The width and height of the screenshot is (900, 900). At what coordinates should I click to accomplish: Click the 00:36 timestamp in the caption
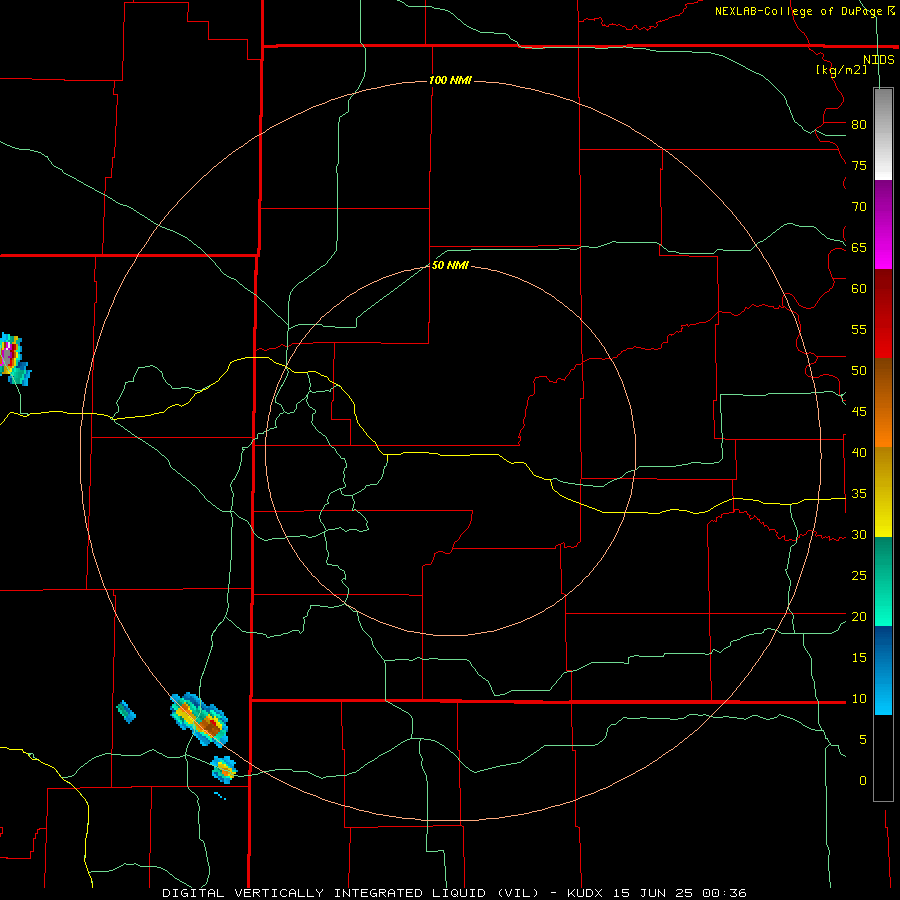pos(724,893)
